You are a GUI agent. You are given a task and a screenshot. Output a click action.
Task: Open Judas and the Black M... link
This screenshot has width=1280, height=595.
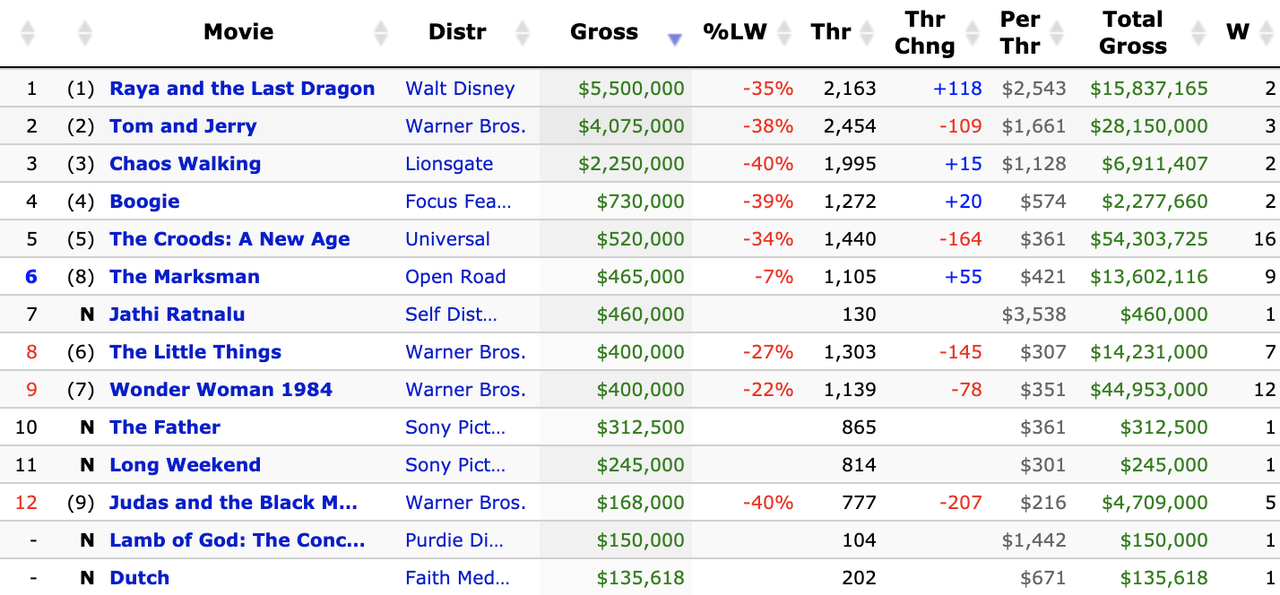pyautogui.click(x=233, y=503)
